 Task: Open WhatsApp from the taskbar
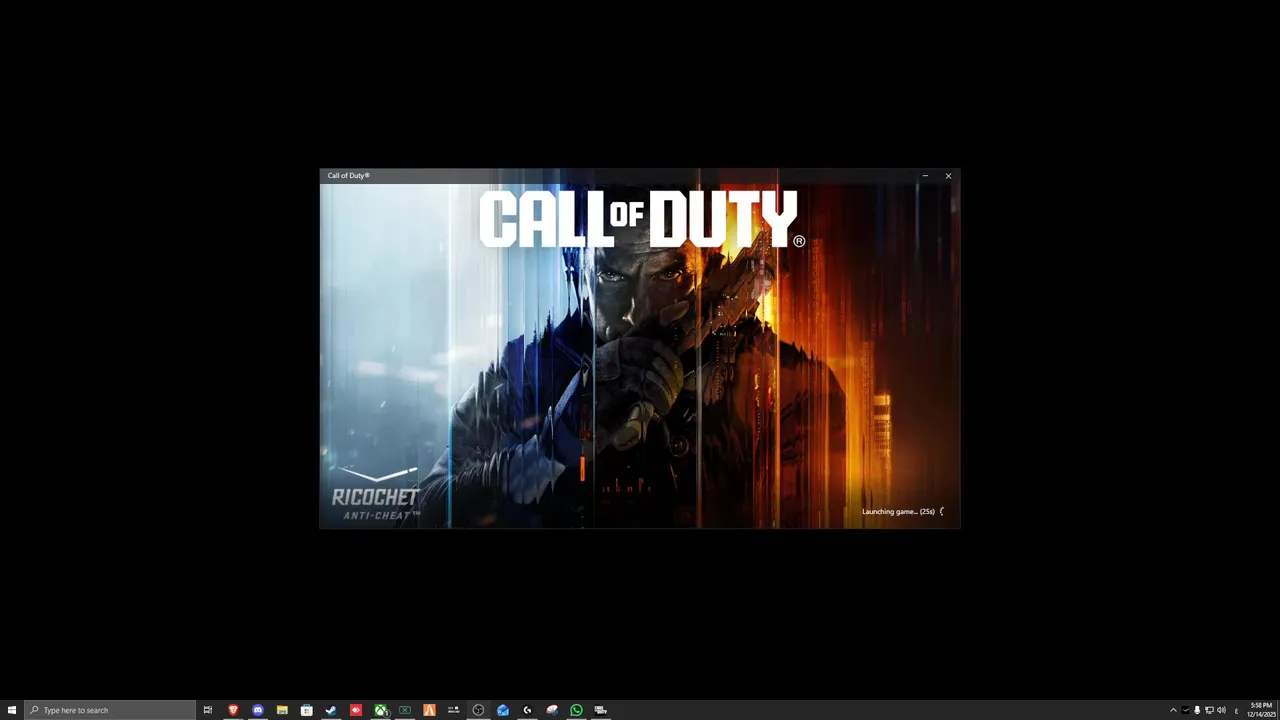[576, 710]
